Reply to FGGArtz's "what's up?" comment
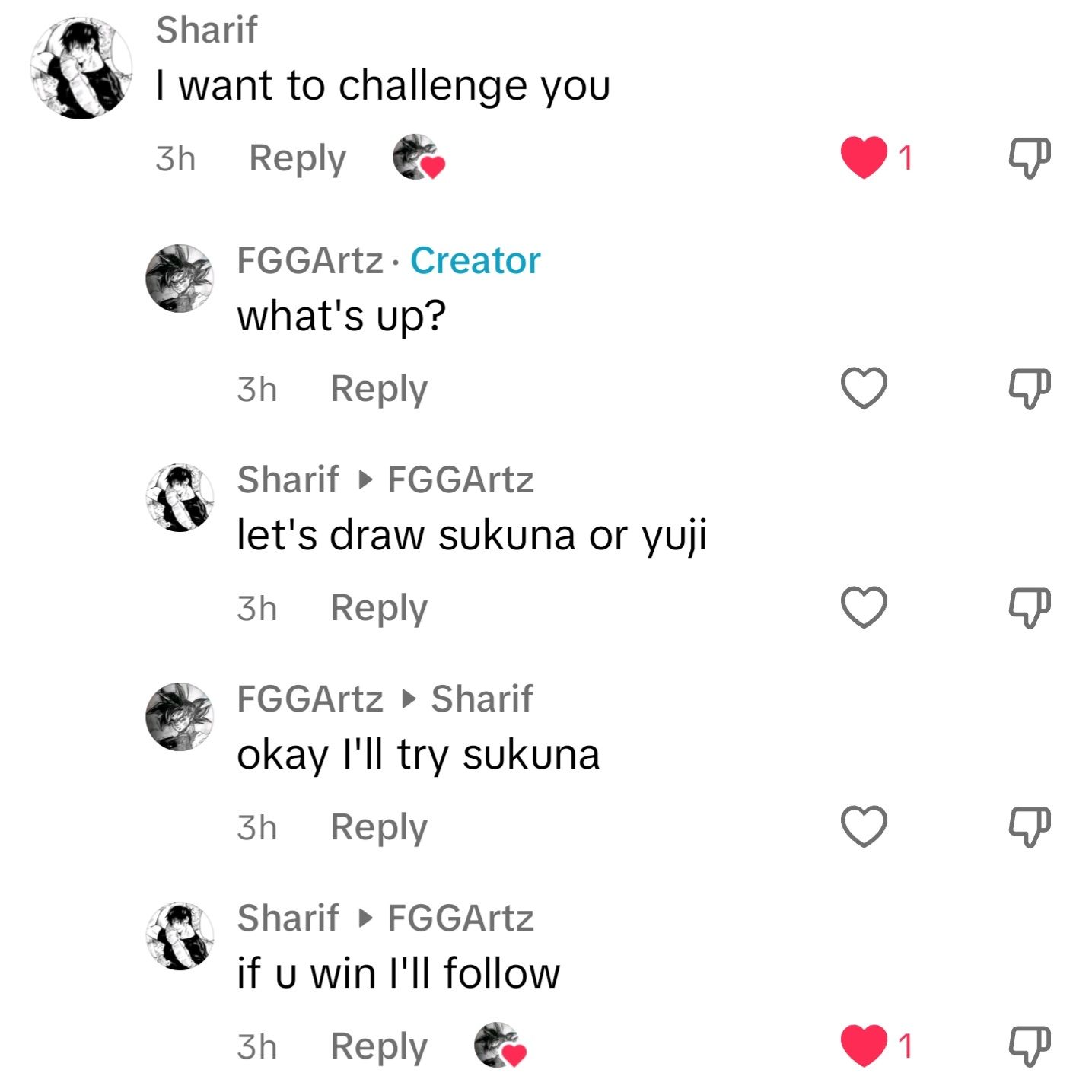1092x1092 pixels. (x=378, y=389)
